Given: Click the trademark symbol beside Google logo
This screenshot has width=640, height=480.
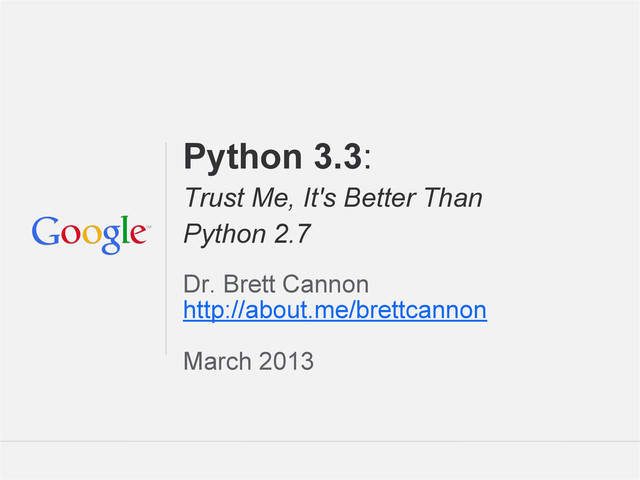Looking at the screenshot, I should [148, 229].
